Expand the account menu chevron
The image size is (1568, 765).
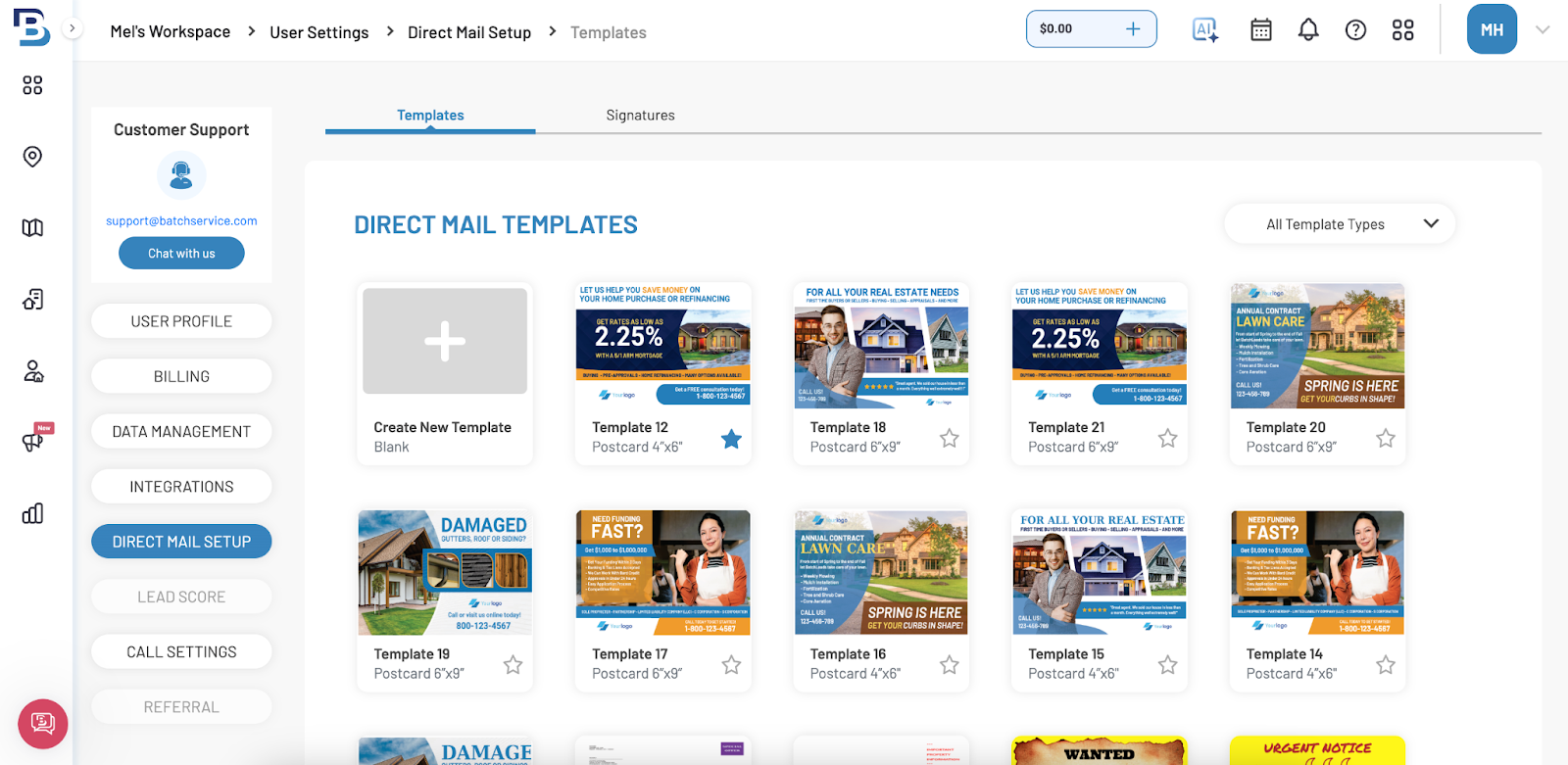1543,29
